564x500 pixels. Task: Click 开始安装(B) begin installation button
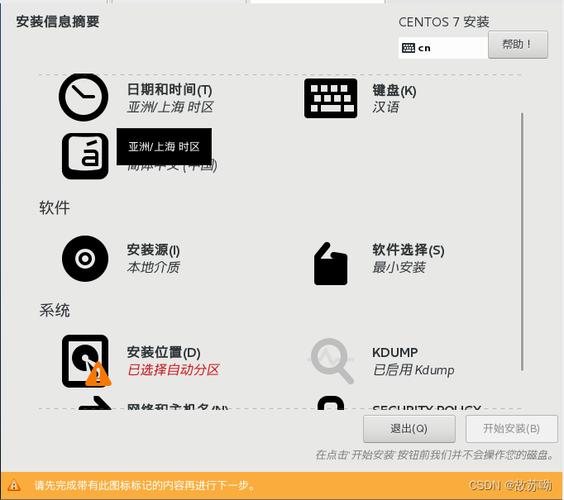pyautogui.click(x=511, y=429)
